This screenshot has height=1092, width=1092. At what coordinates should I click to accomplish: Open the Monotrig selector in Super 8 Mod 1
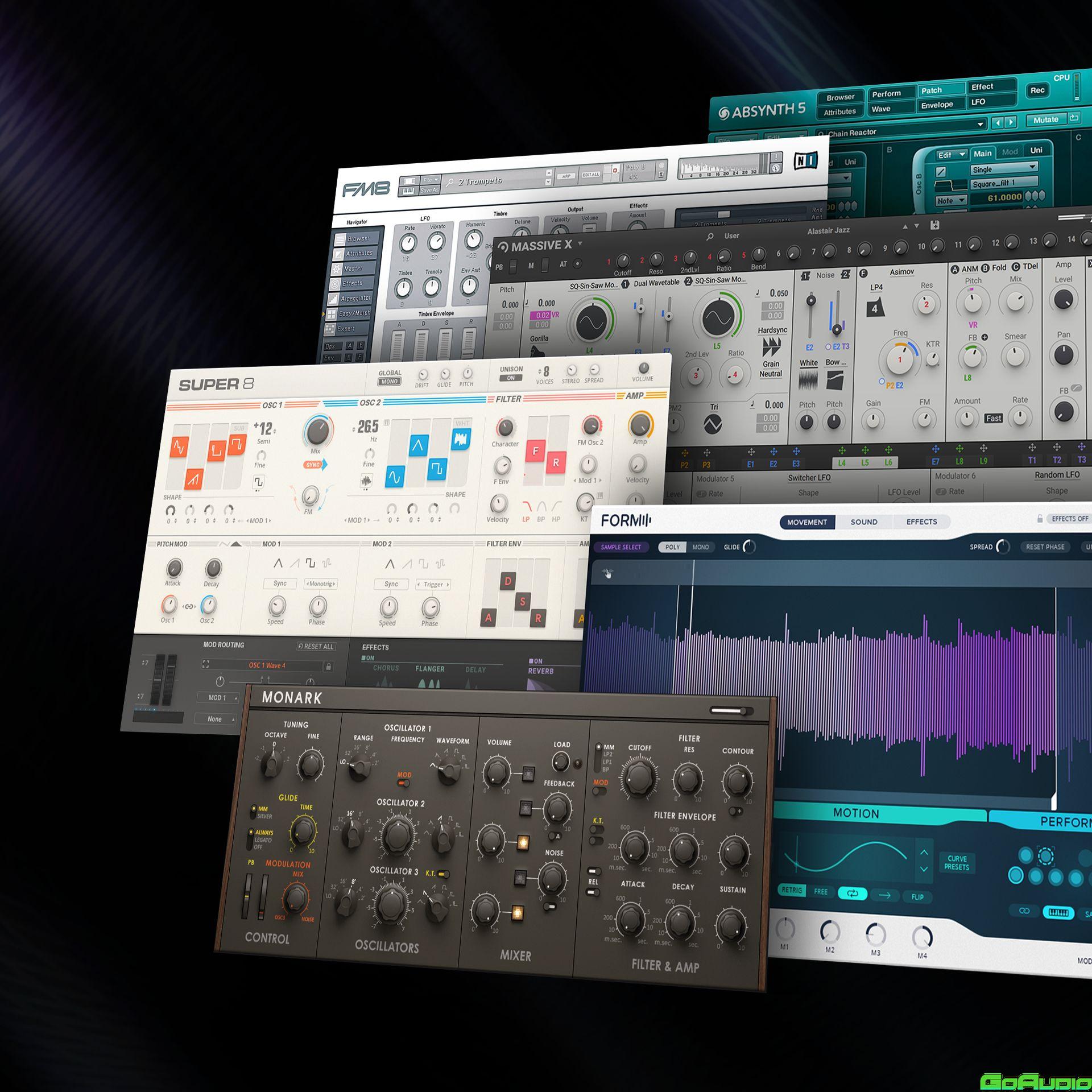click(321, 584)
